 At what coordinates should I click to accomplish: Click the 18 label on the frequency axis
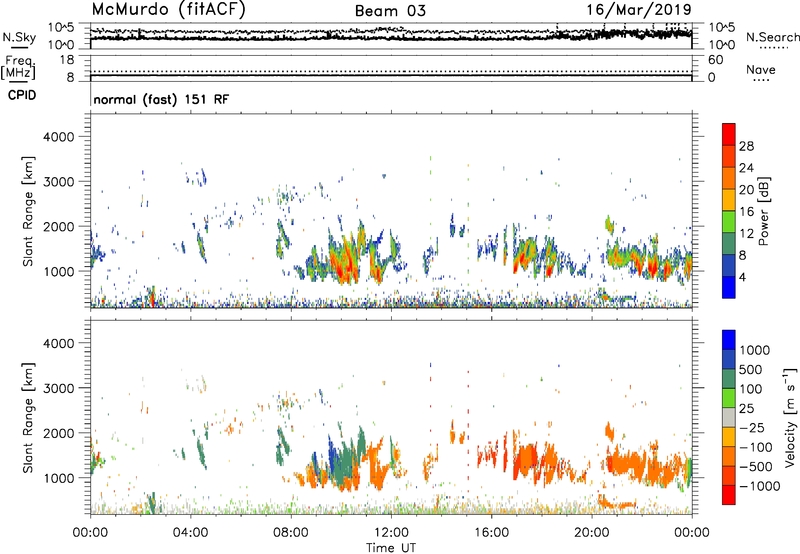[x=67, y=60]
